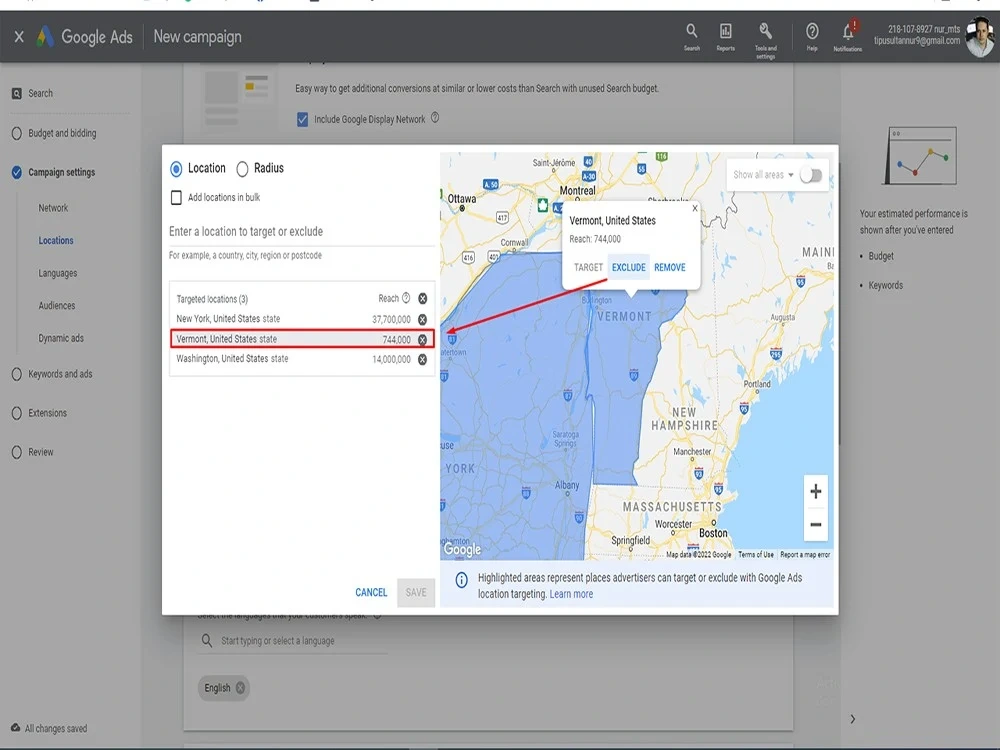Click REMOVE in the Vermont popup
The height and width of the screenshot is (750, 1000).
[670, 267]
